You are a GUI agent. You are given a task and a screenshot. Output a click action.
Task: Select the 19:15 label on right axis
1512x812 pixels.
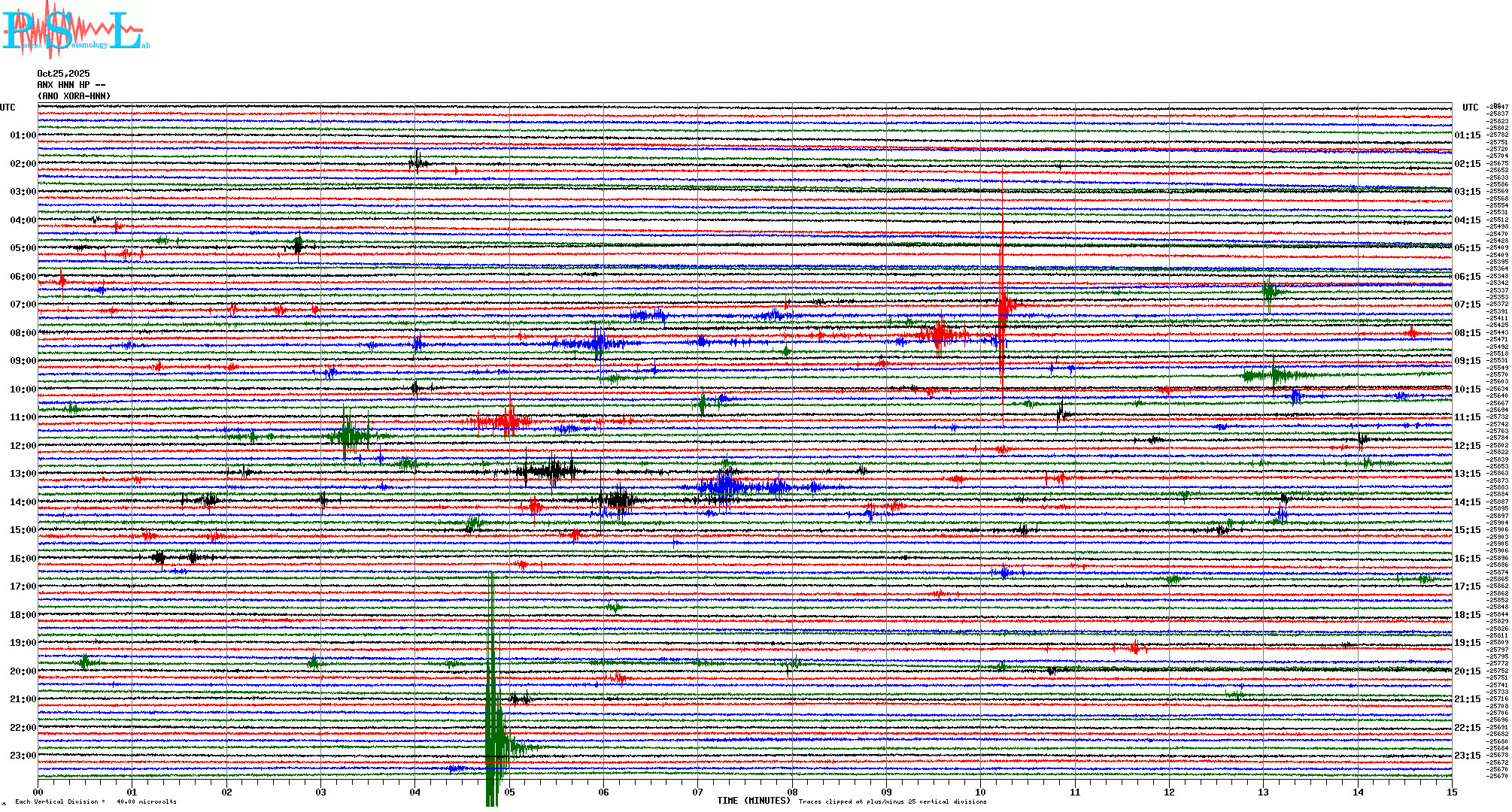(1467, 643)
